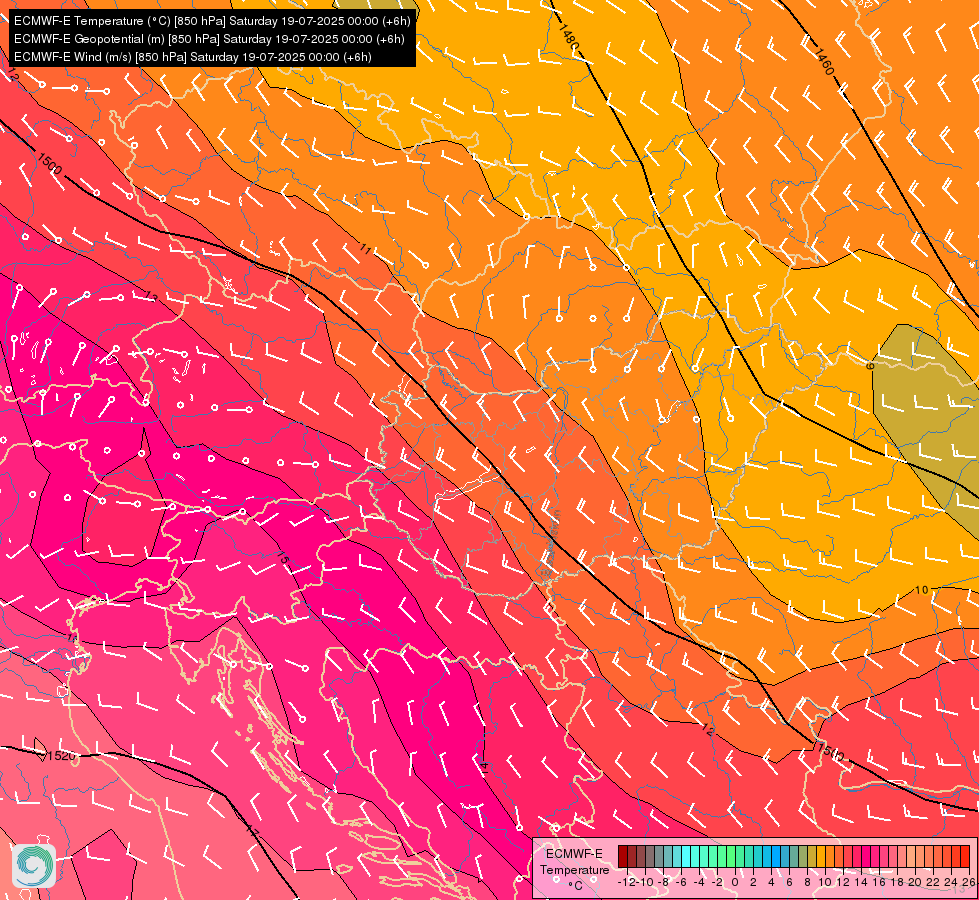Click the '17' isotherm label on the map contour
This screenshot has width=979, height=900.
coord(252,831)
